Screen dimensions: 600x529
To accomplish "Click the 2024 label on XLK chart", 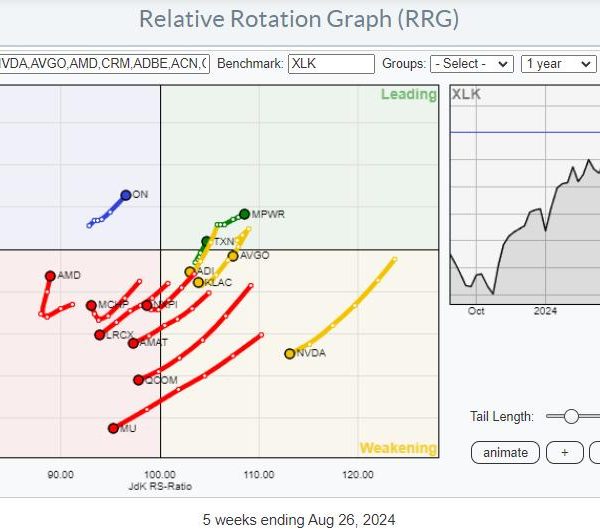I will tap(545, 311).
